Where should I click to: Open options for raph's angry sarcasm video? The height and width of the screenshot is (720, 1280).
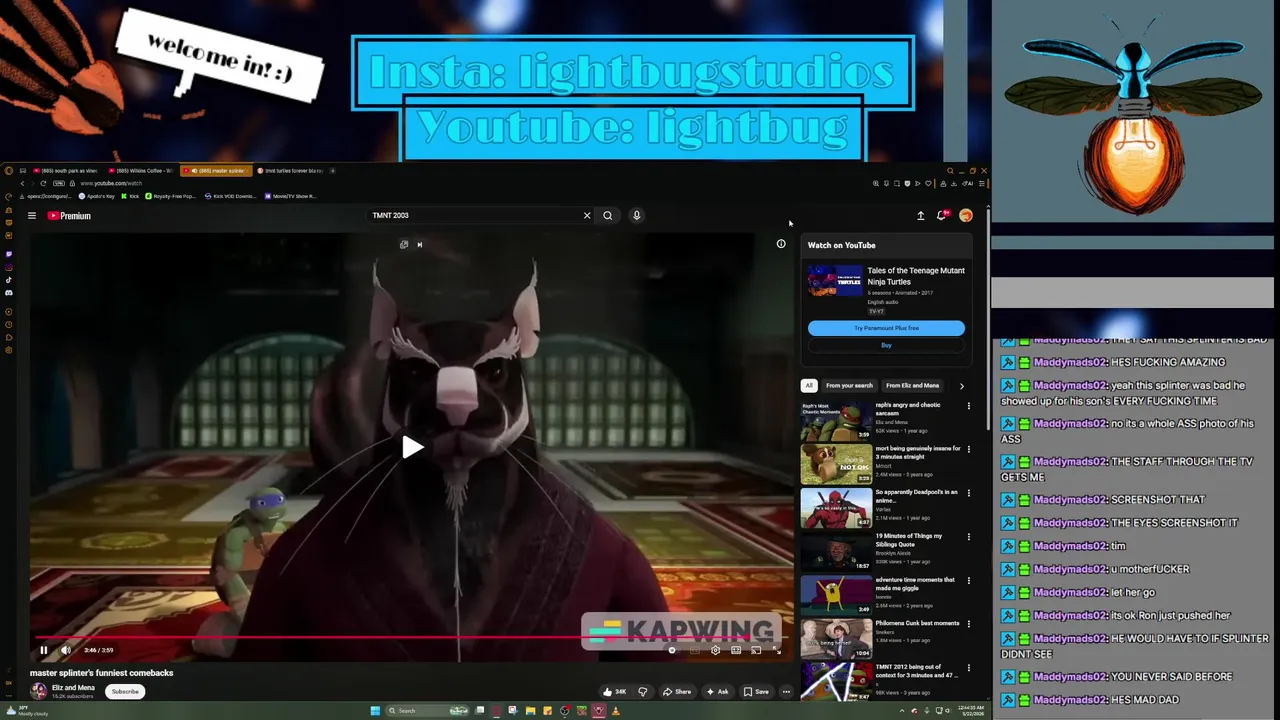click(968, 406)
